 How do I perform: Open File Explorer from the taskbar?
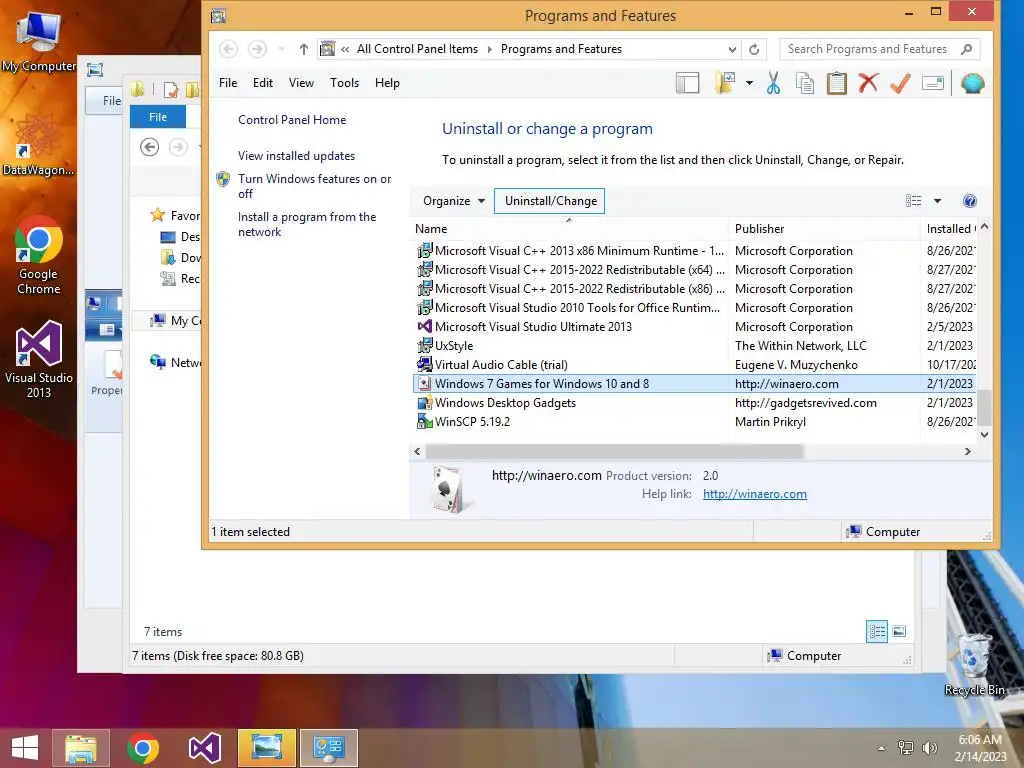[x=81, y=748]
